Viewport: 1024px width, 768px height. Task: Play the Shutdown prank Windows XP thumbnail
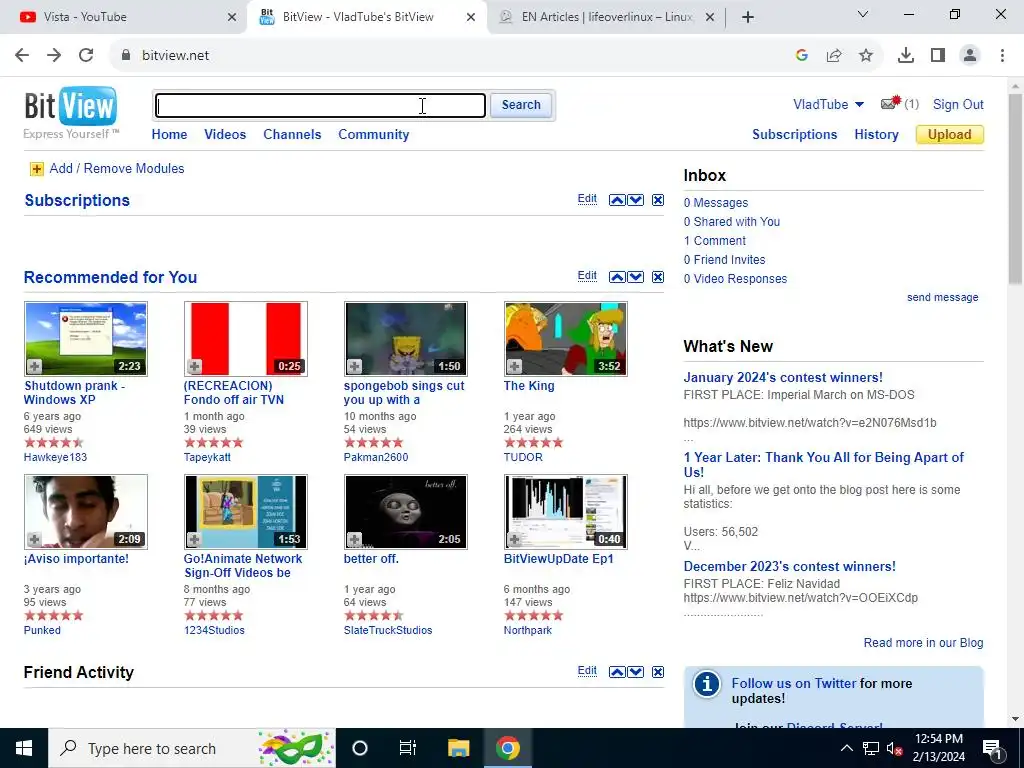[86, 338]
